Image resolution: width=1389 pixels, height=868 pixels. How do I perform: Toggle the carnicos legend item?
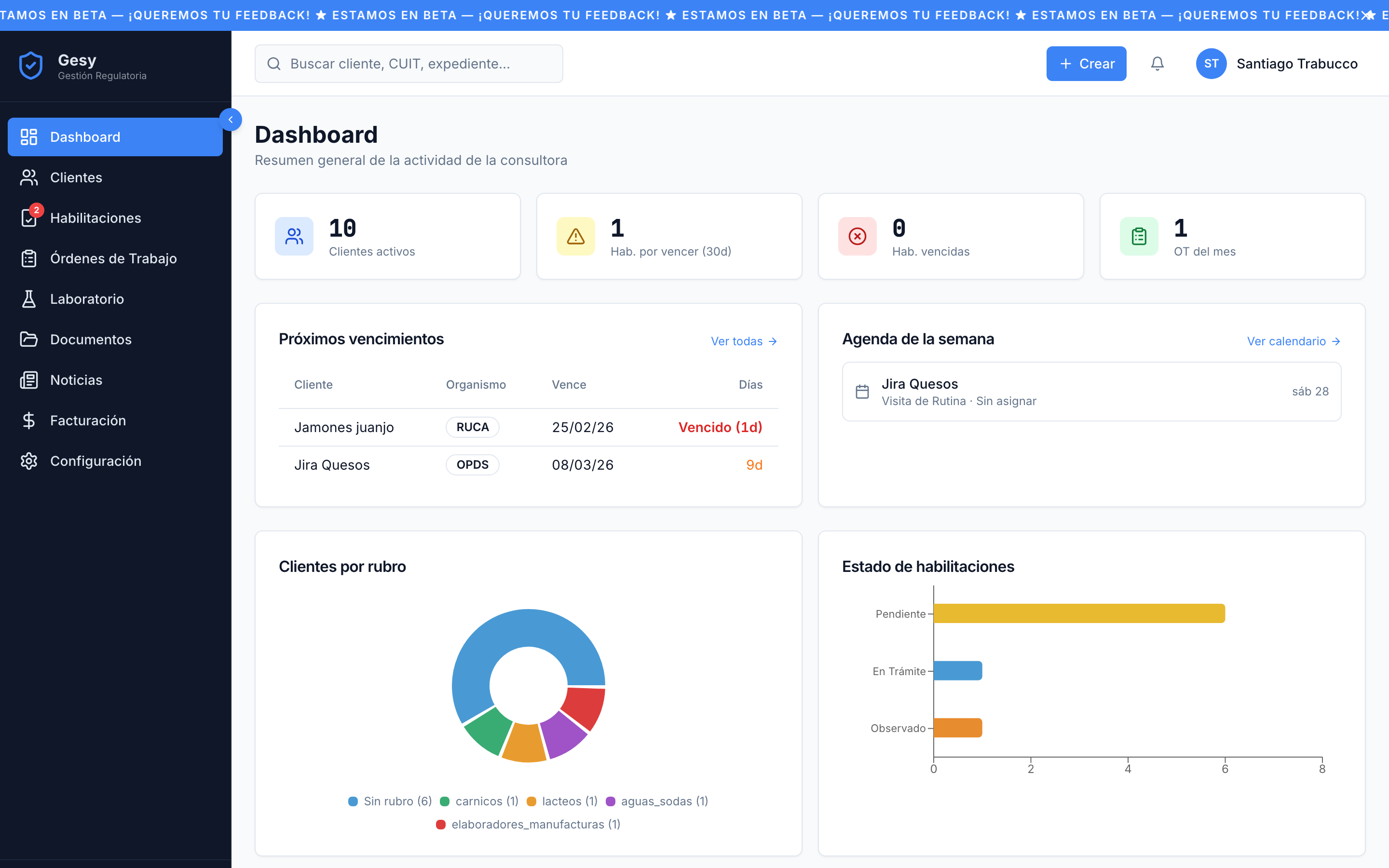(x=479, y=801)
